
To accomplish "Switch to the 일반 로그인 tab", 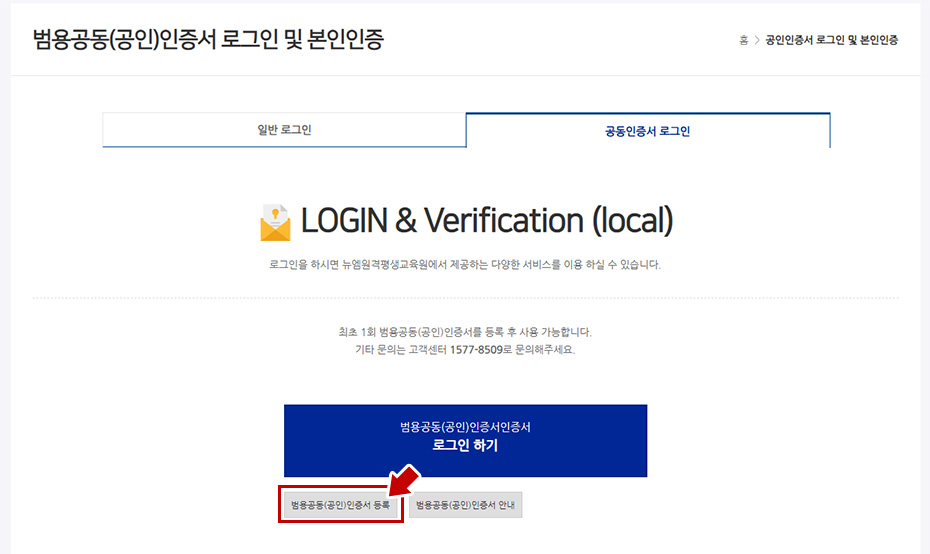I will click(284, 130).
